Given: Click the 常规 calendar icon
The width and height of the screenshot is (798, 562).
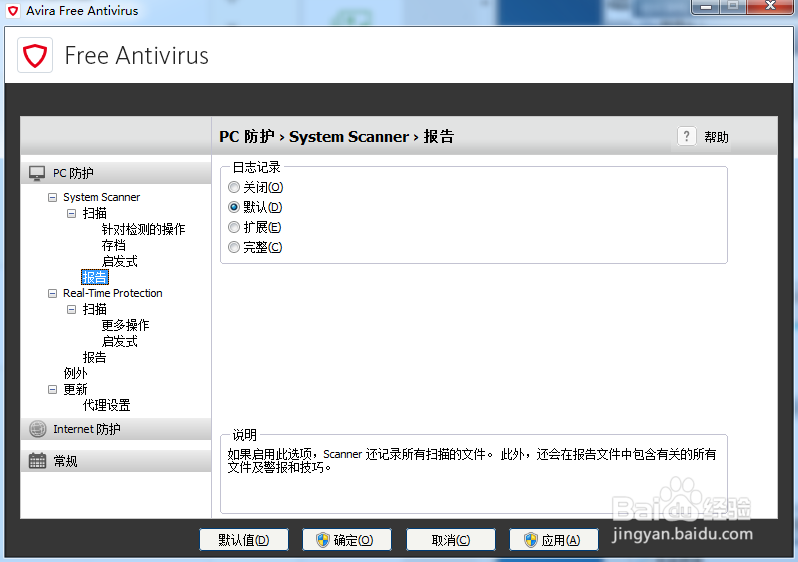Looking at the screenshot, I should (x=37, y=461).
